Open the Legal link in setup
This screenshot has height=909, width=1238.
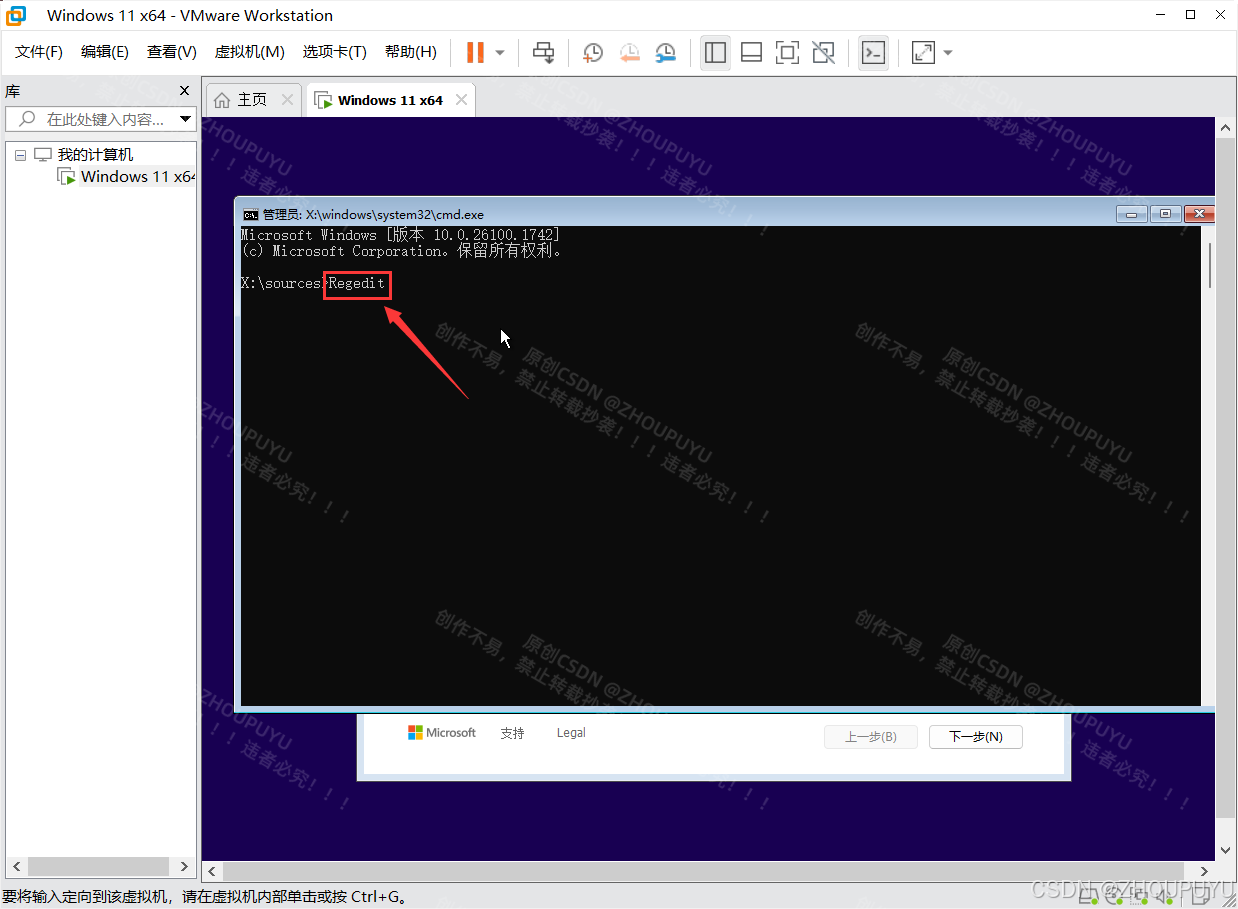(x=571, y=733)
